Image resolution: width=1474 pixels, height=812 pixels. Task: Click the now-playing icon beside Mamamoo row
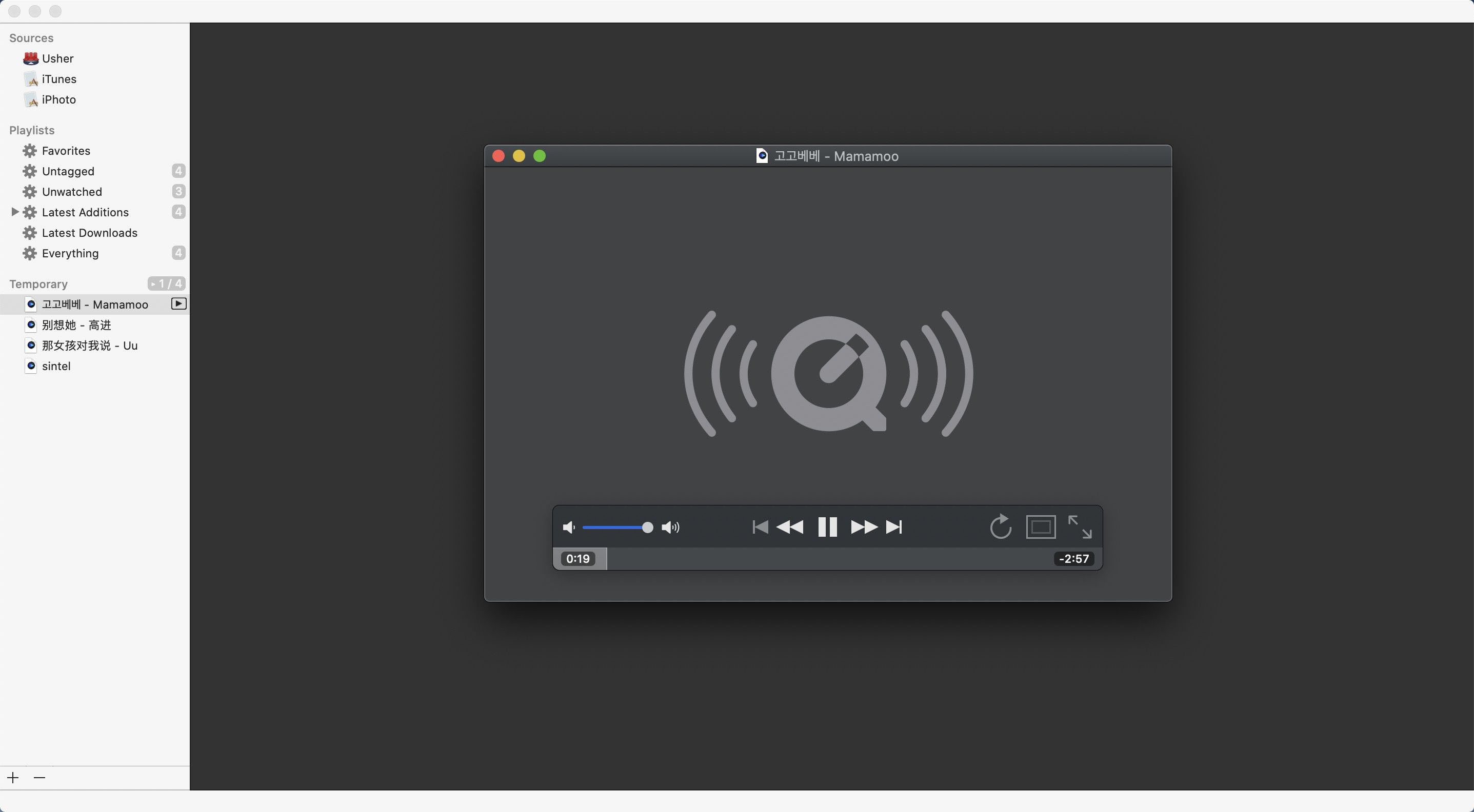coord(179,303)
